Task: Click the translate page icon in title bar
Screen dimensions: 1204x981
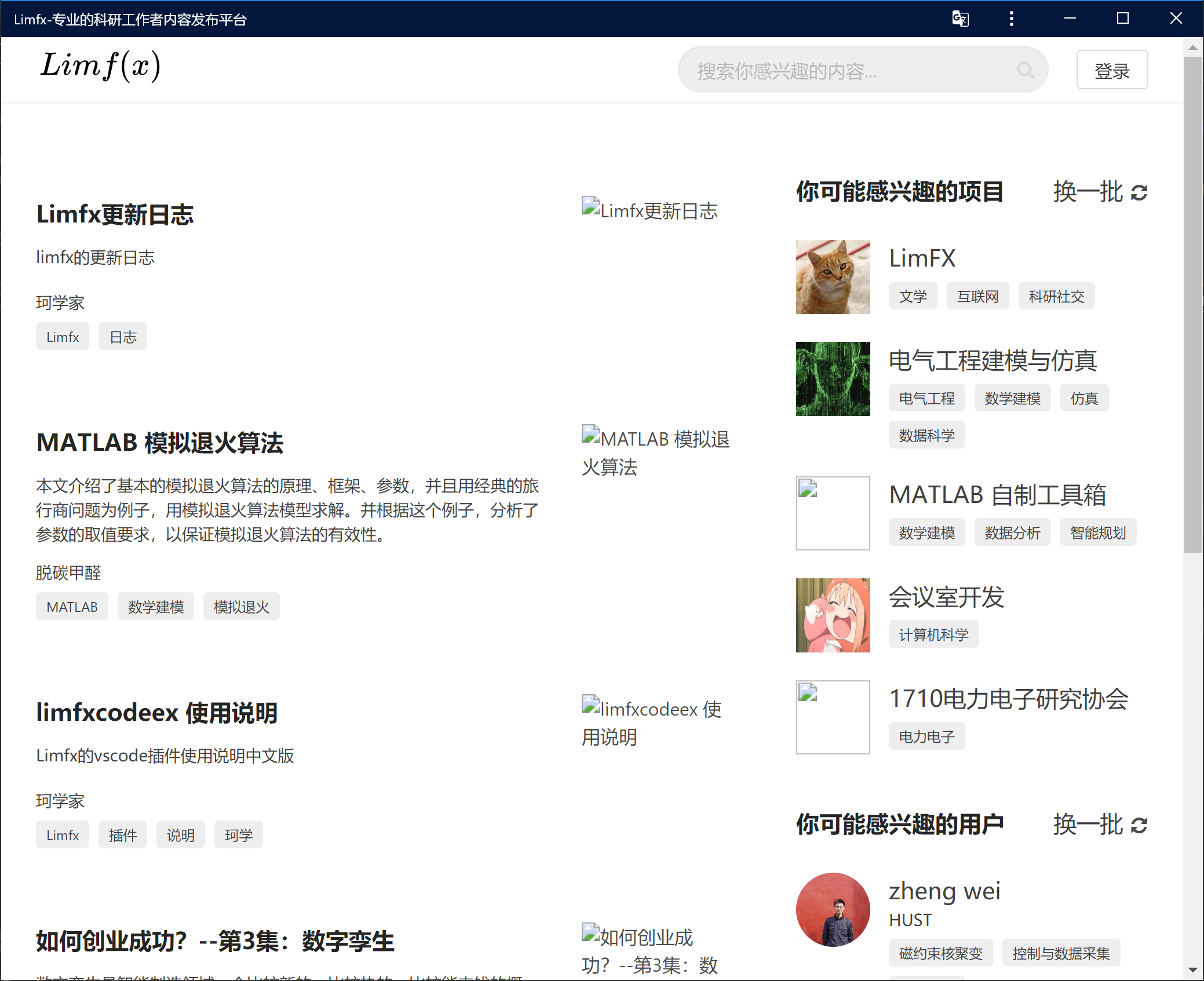Action: [960, 19]
